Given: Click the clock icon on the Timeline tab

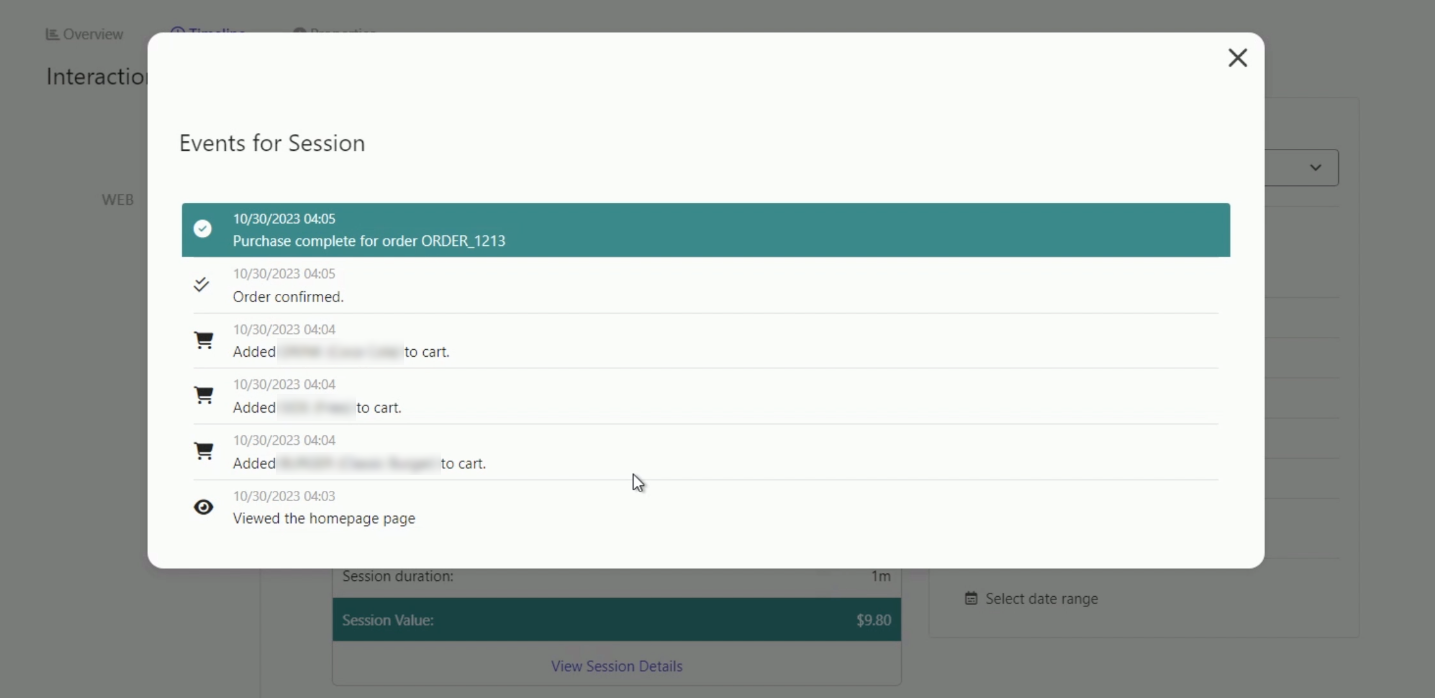Looking at the screenshot, I should pyautogui.click(x=178, y=30).
